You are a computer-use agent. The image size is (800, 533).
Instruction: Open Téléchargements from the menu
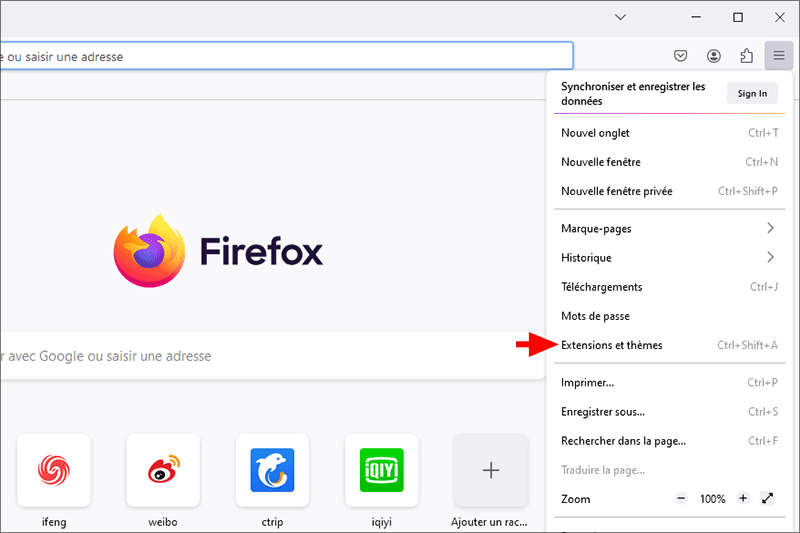669,287
